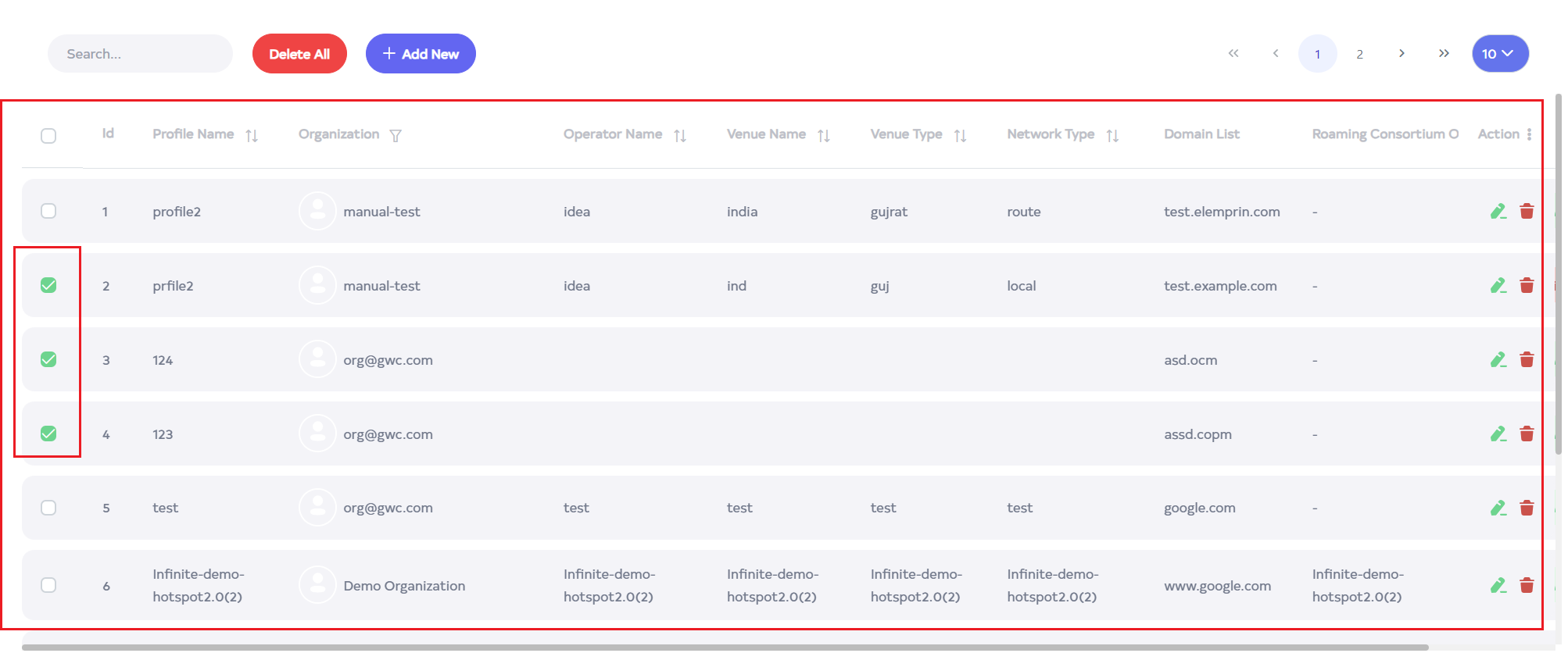Select the Infinite-demo-hotspot2.0(2) row checkbox

[48, 586]
